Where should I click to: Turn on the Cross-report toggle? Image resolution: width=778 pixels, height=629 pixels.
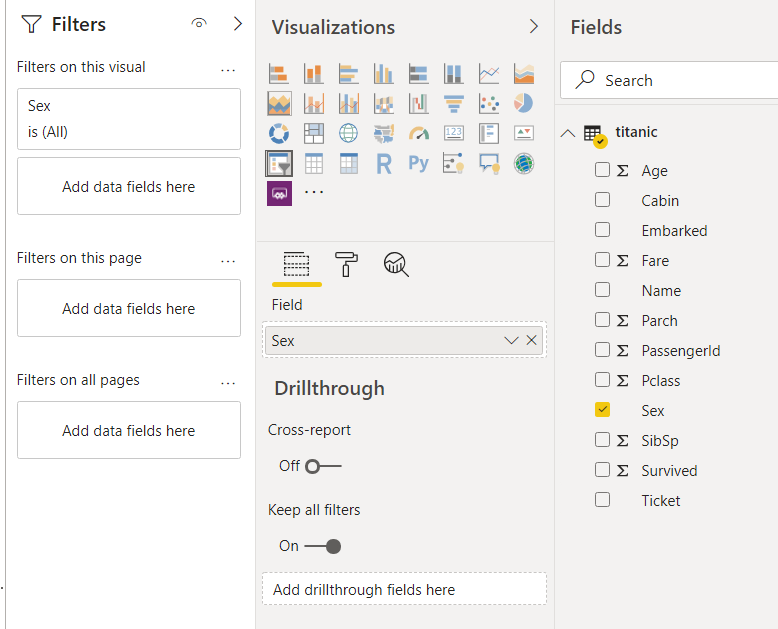(x=324, y=466)
